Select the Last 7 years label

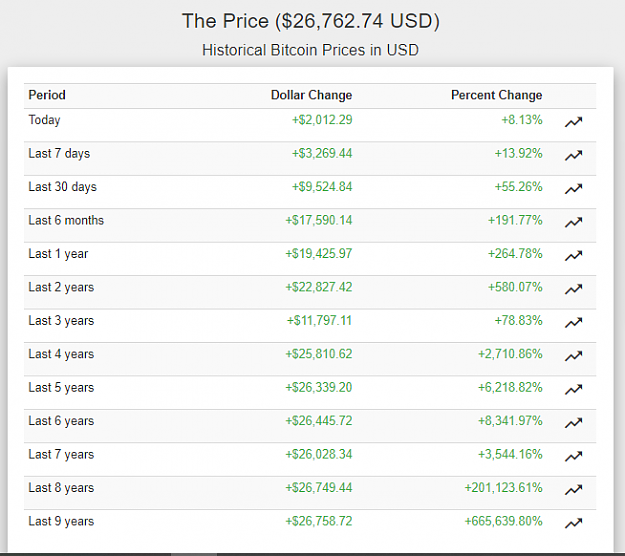[x=61, y=455]
